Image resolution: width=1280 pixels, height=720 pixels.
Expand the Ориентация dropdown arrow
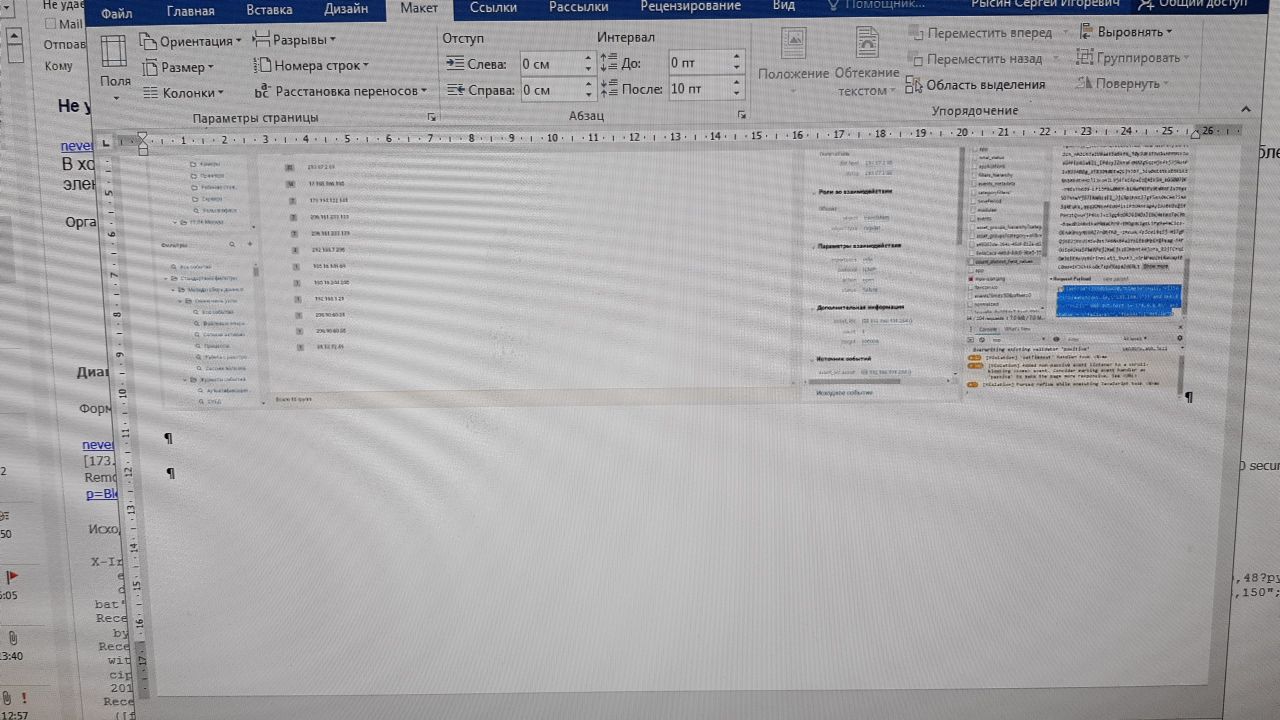pos(239,42)
